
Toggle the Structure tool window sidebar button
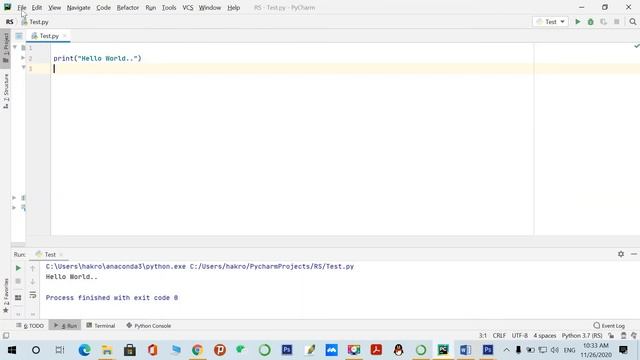point(6,91)
